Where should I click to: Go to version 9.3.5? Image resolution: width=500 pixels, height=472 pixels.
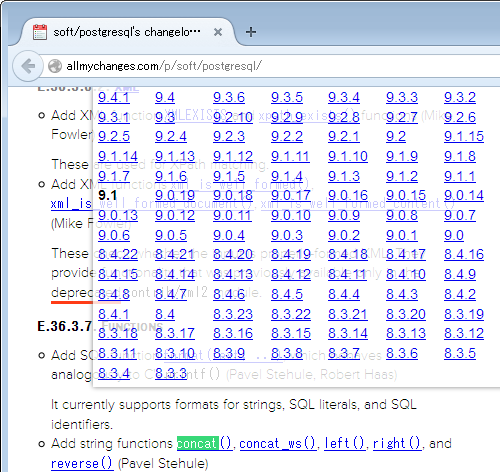pyautogui.click(x=287, y=98)
